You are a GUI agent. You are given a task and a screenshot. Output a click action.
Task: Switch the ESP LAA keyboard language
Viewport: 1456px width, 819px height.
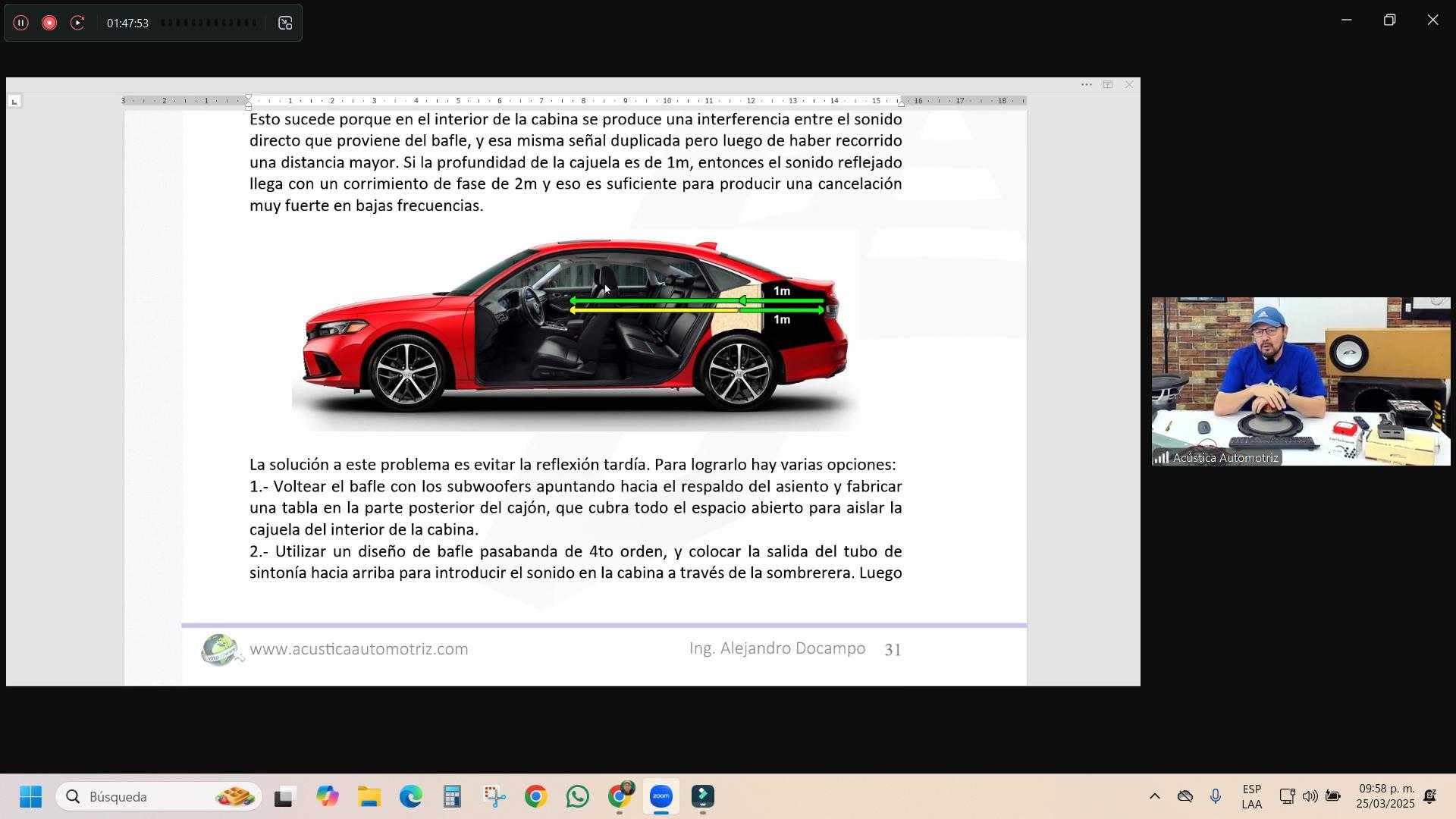click(1251, 797)
